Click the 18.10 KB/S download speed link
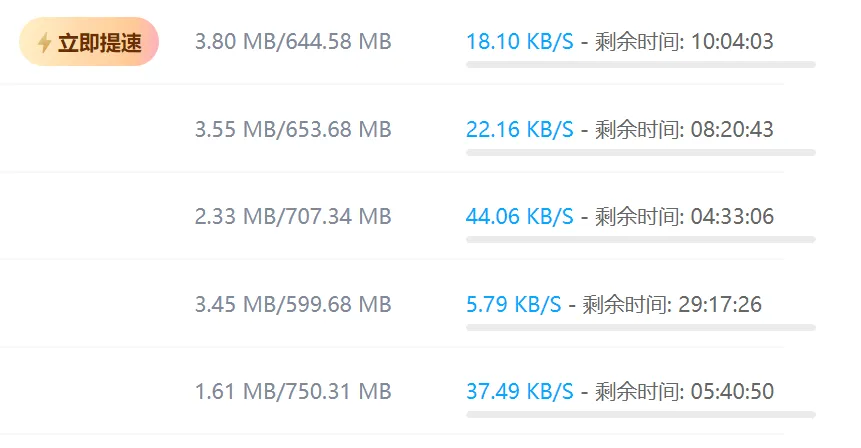The height and width of the screenshot is (448, 861). click(x=519, y=42)
